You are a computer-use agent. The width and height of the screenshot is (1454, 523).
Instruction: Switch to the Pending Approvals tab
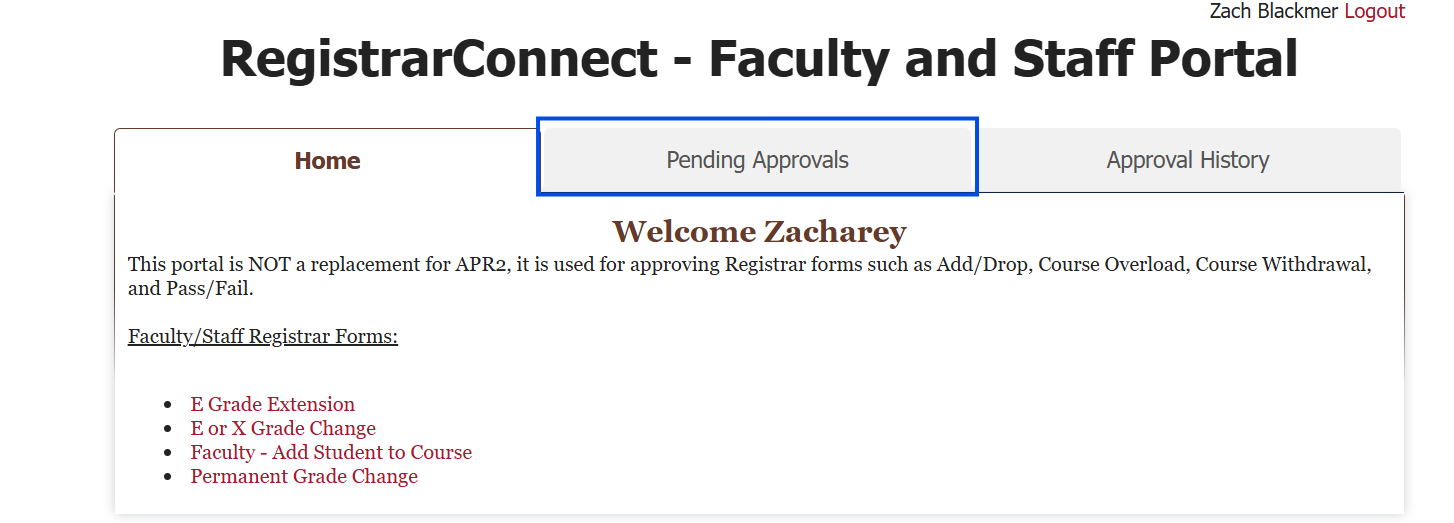click(x=757, y=160)
